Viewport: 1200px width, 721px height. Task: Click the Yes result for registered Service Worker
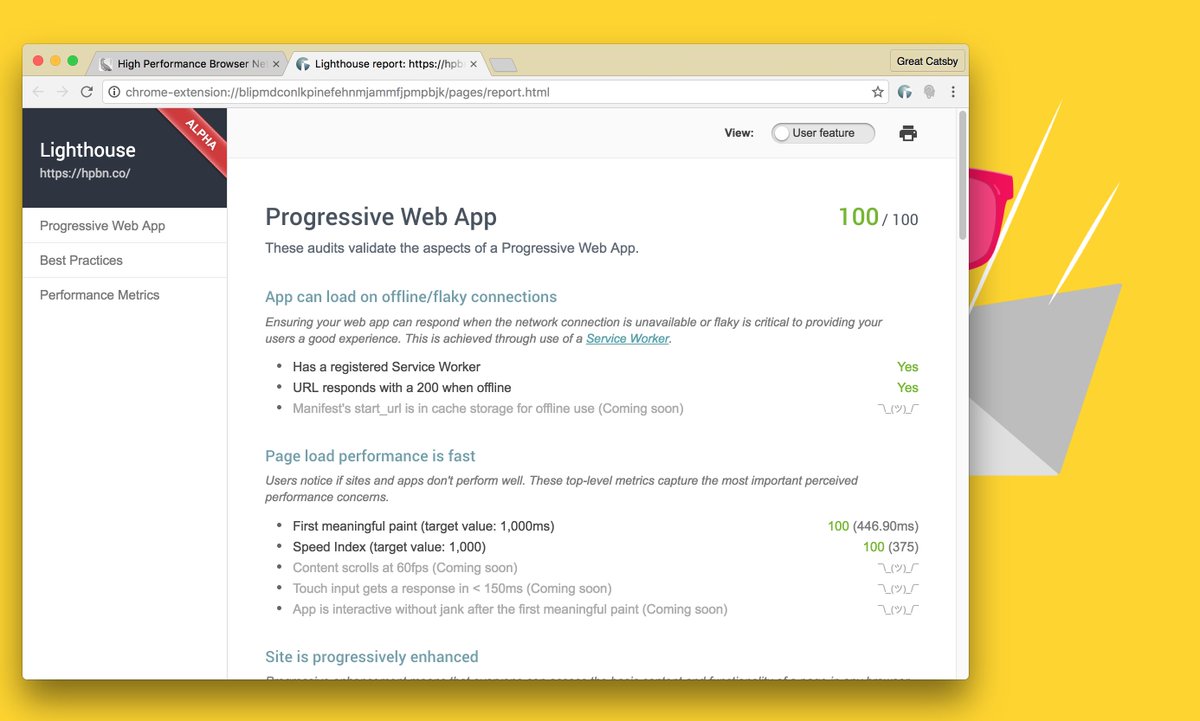tap(907, 367)
